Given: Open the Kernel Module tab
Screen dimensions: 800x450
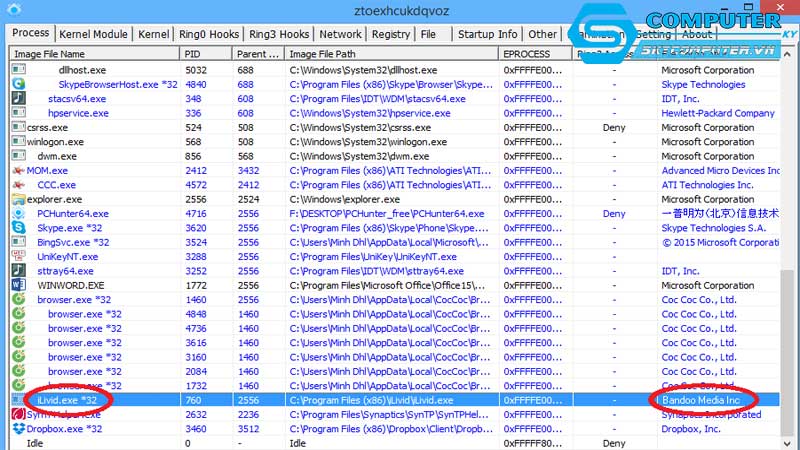Looking at the screenshot, I should click(93, 34).
